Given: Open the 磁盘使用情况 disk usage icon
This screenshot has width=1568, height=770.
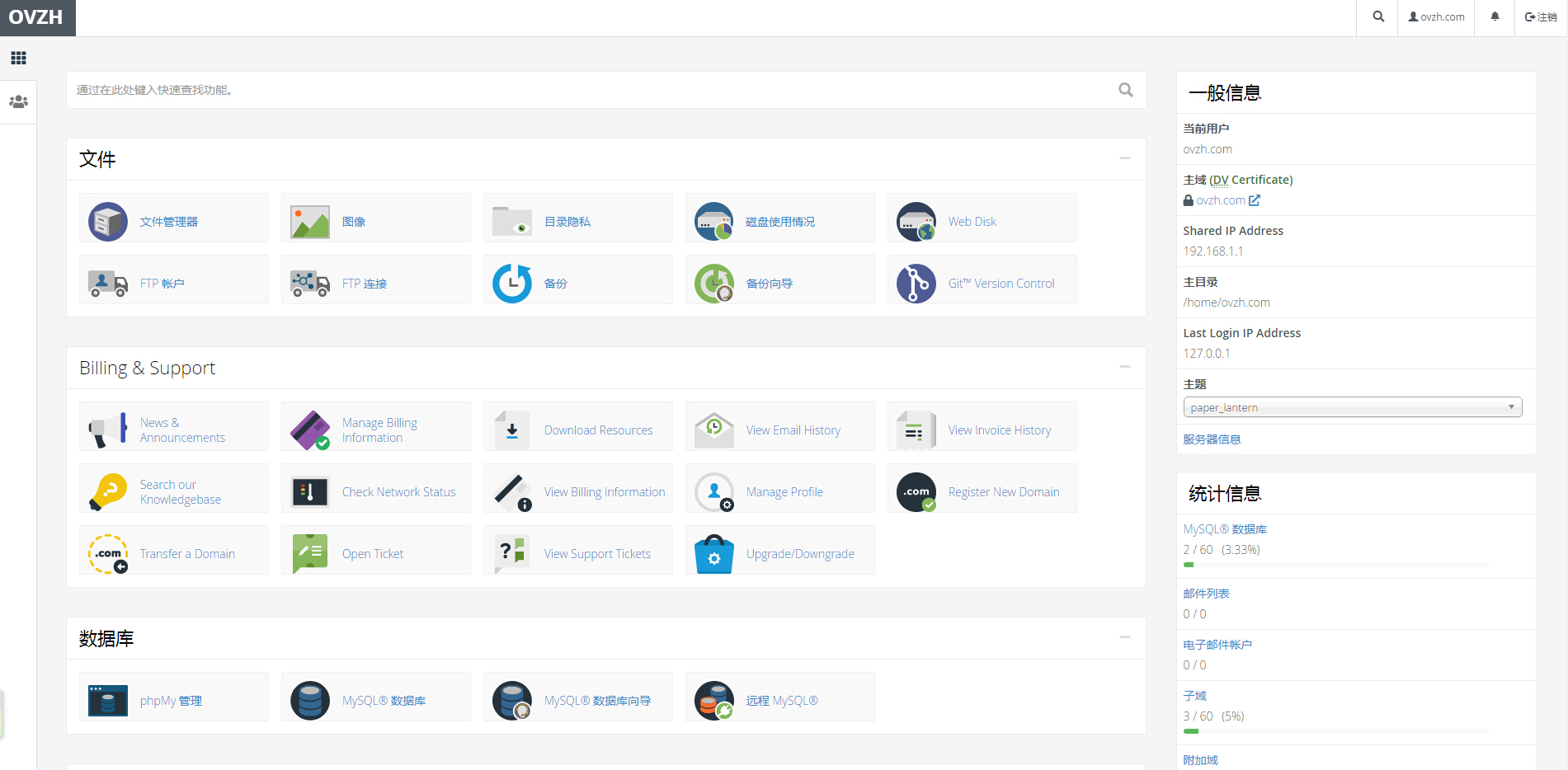Looking at the screenshot, I should [714, 221].
